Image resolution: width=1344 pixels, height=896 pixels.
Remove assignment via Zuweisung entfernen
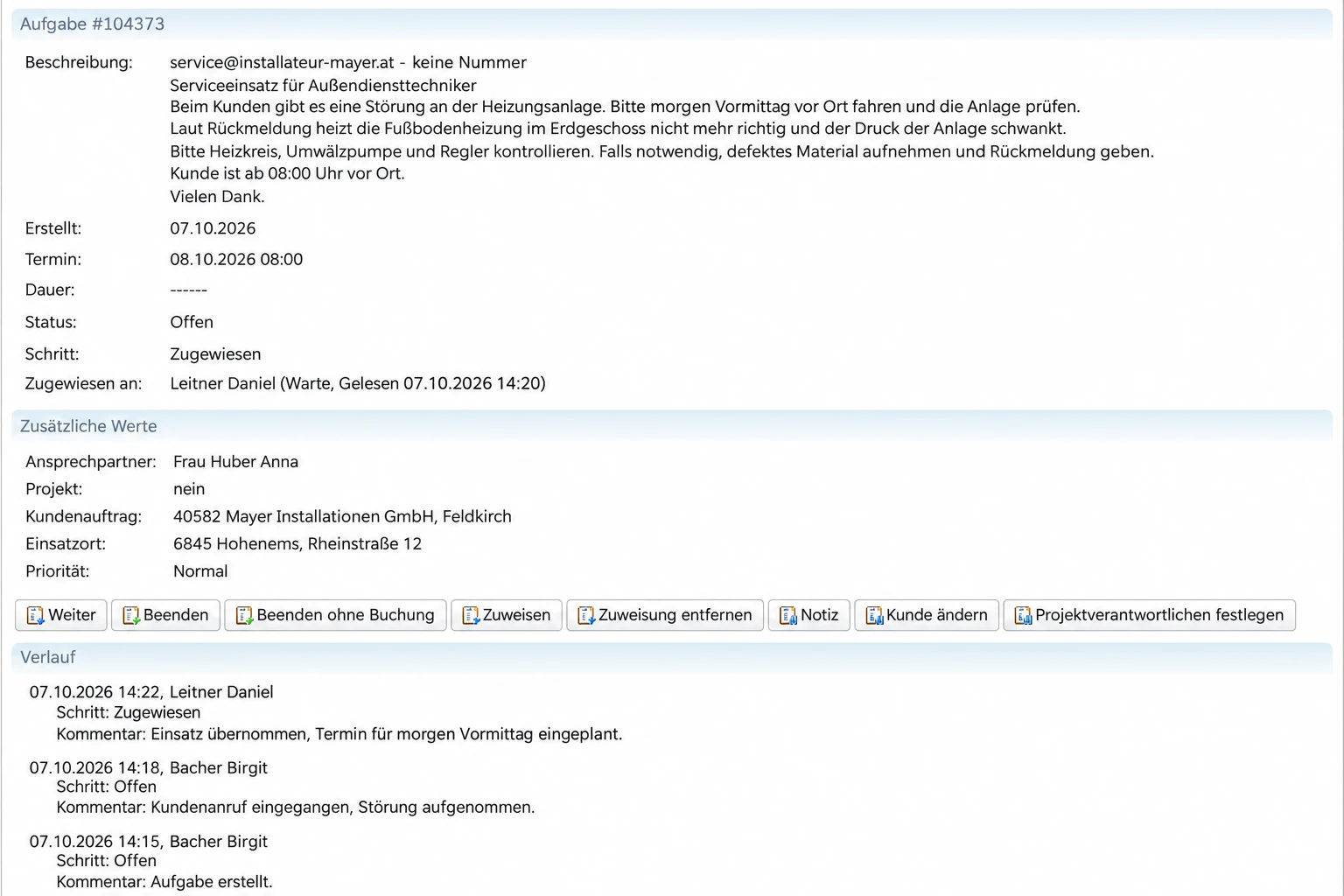point(665,615)
